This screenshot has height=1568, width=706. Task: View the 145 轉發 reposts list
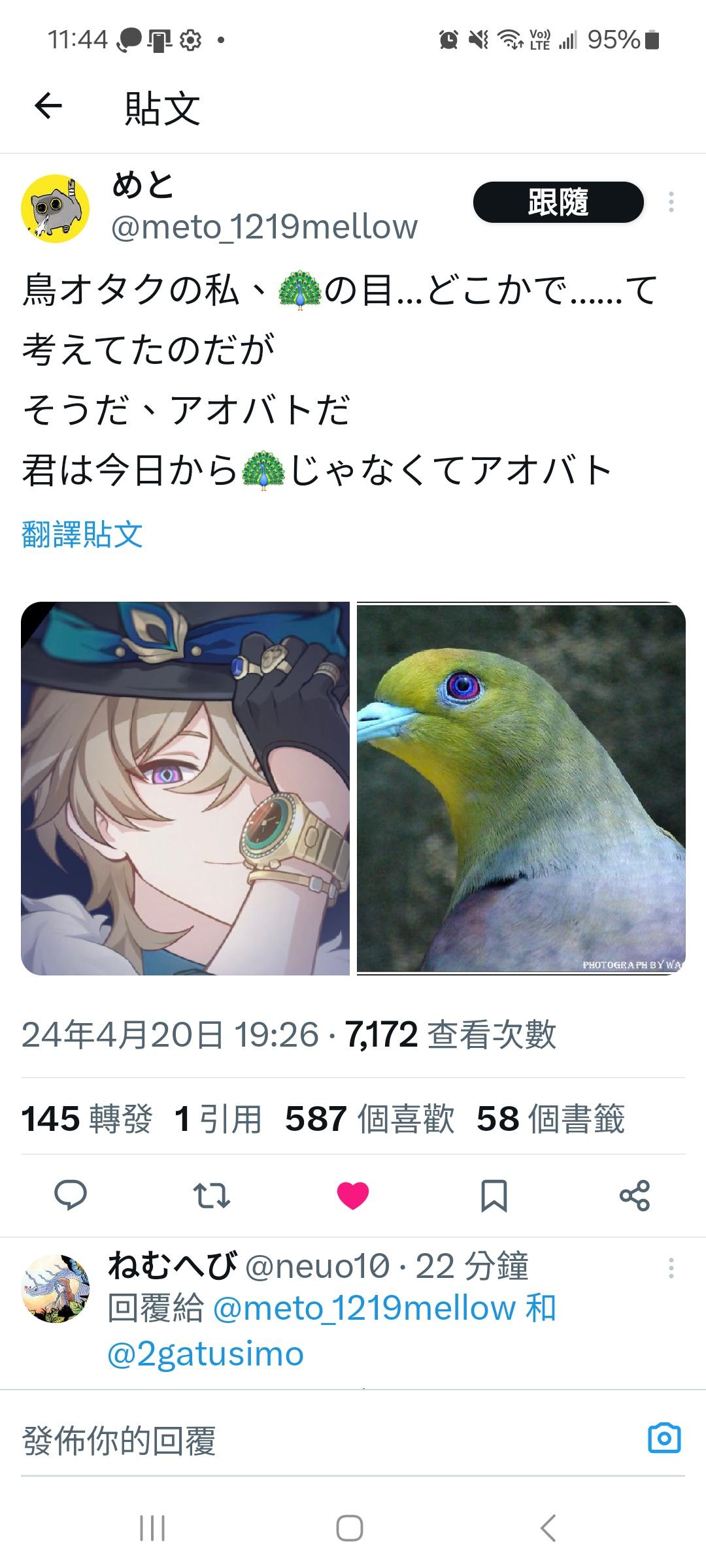(87, 1119)
